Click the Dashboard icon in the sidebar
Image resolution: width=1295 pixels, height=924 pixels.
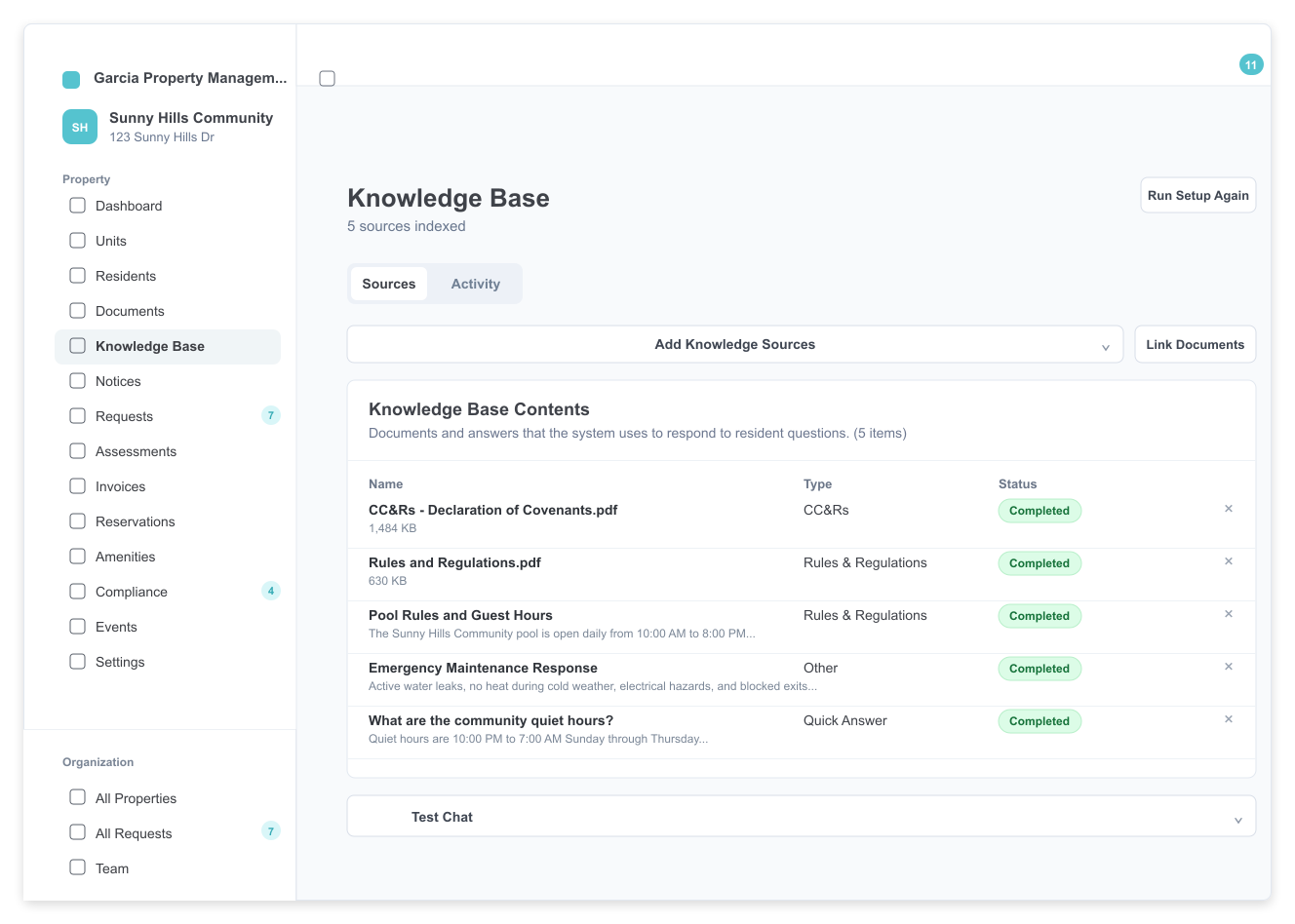(78, 206)
